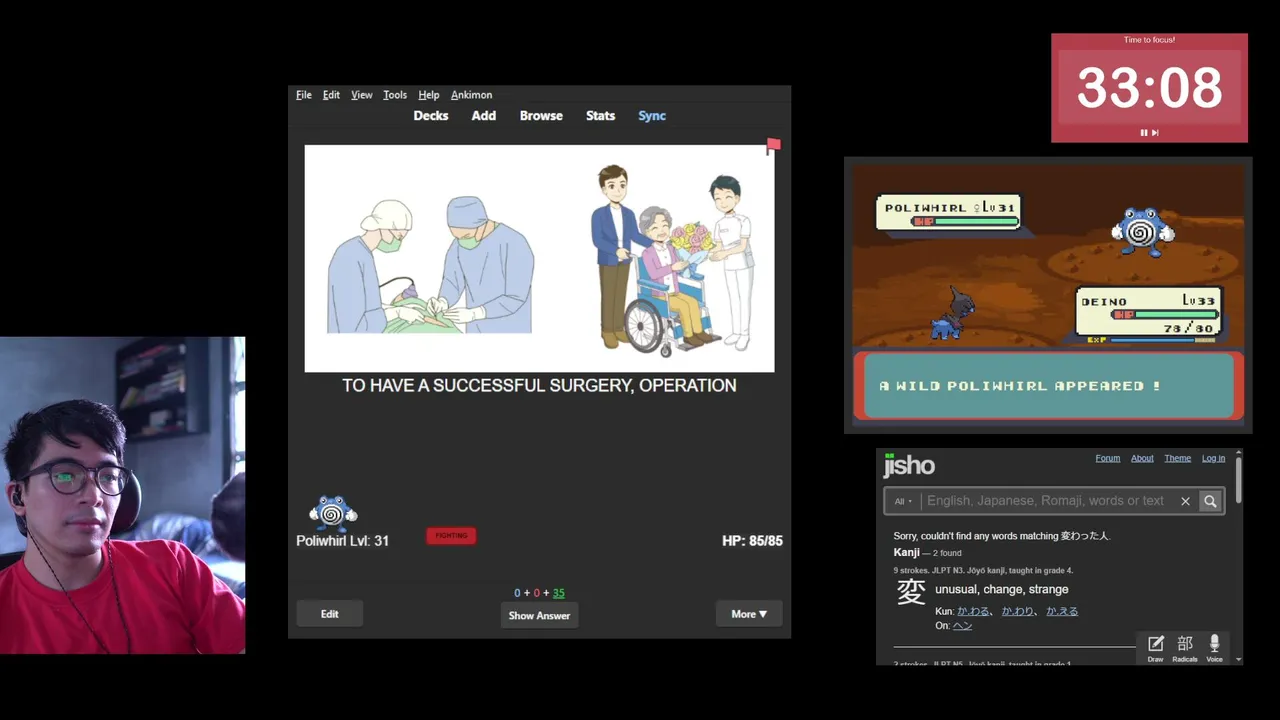The image size is (1280, 720).
Task: Click Add to create a card
Action: pyautogui.click(x=484, y=116)
